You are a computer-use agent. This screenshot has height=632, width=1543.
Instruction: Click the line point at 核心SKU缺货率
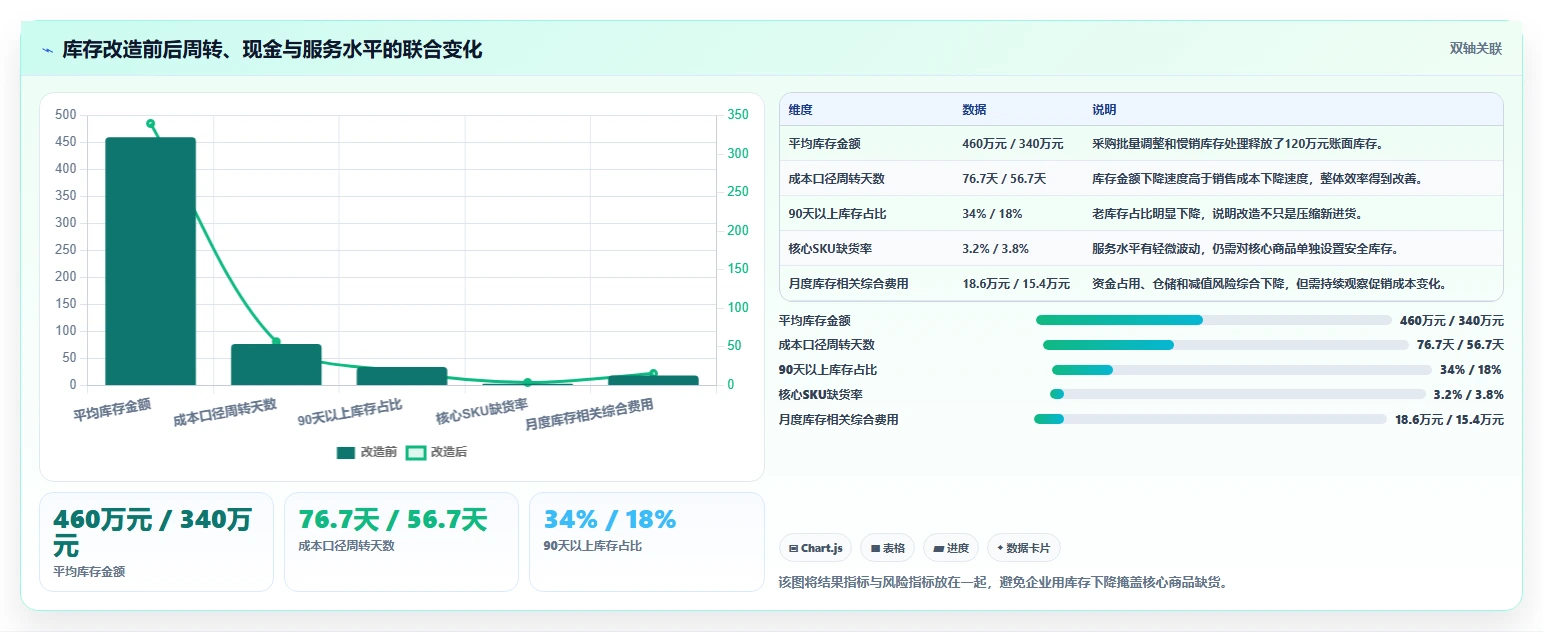pos(528,383)
